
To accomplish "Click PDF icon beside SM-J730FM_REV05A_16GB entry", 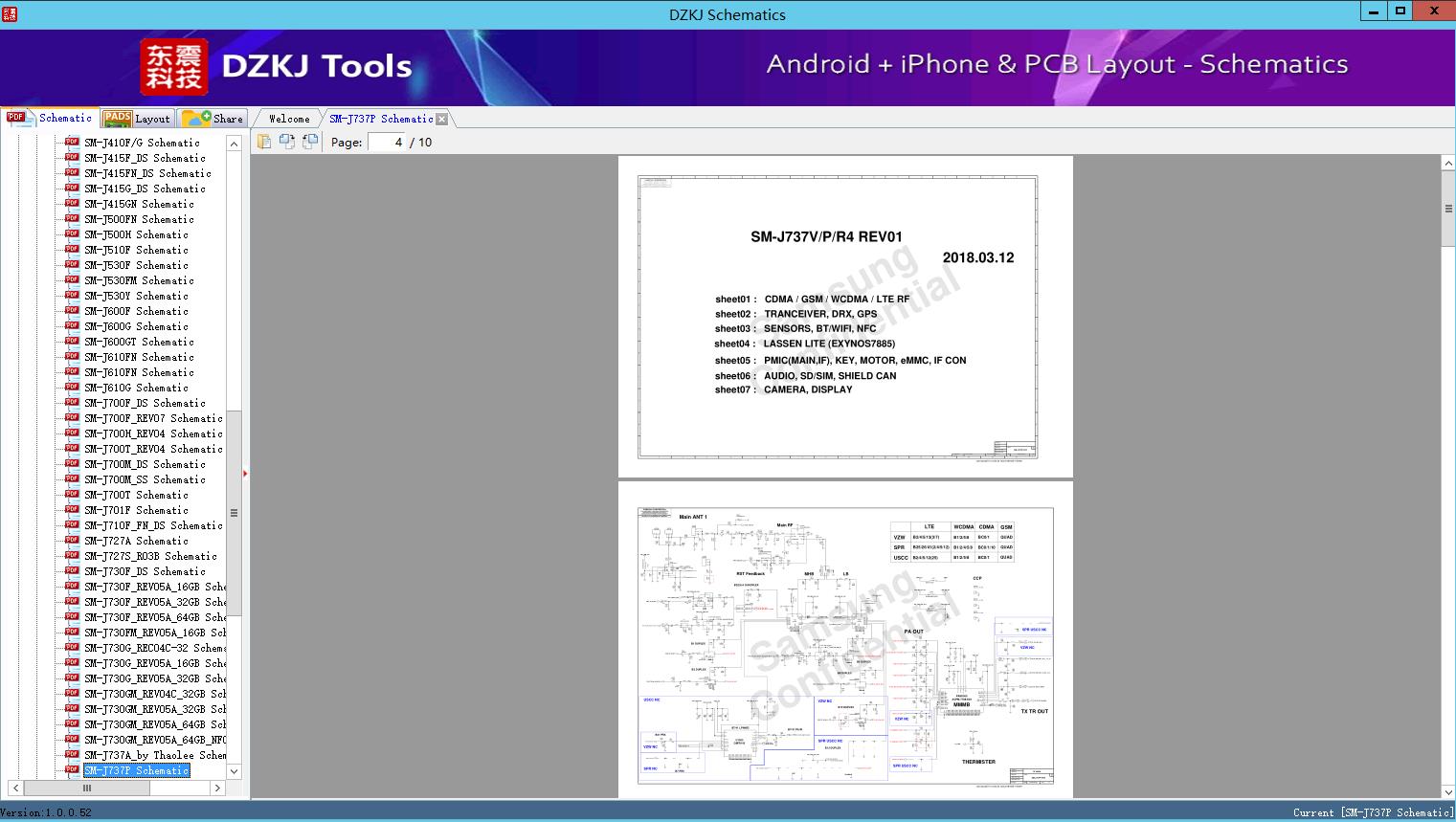I will coord(72,632).
